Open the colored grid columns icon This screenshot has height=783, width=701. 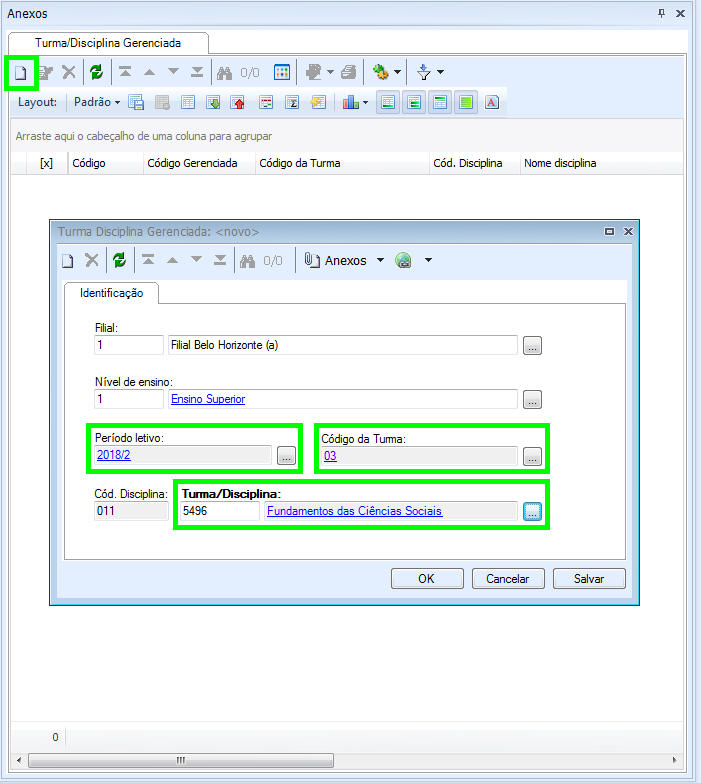tap(282, 72)
